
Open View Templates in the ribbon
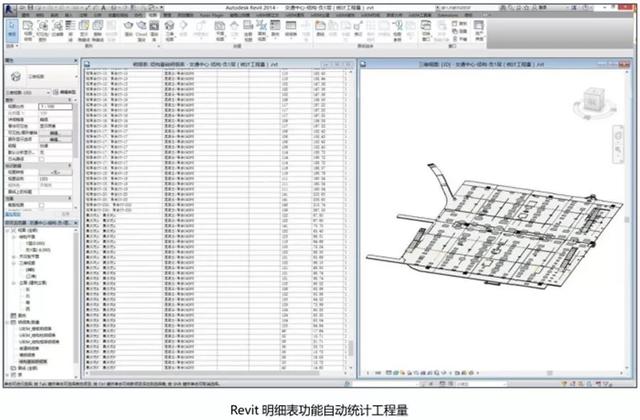pyautogui.click(x=27, y=31)
